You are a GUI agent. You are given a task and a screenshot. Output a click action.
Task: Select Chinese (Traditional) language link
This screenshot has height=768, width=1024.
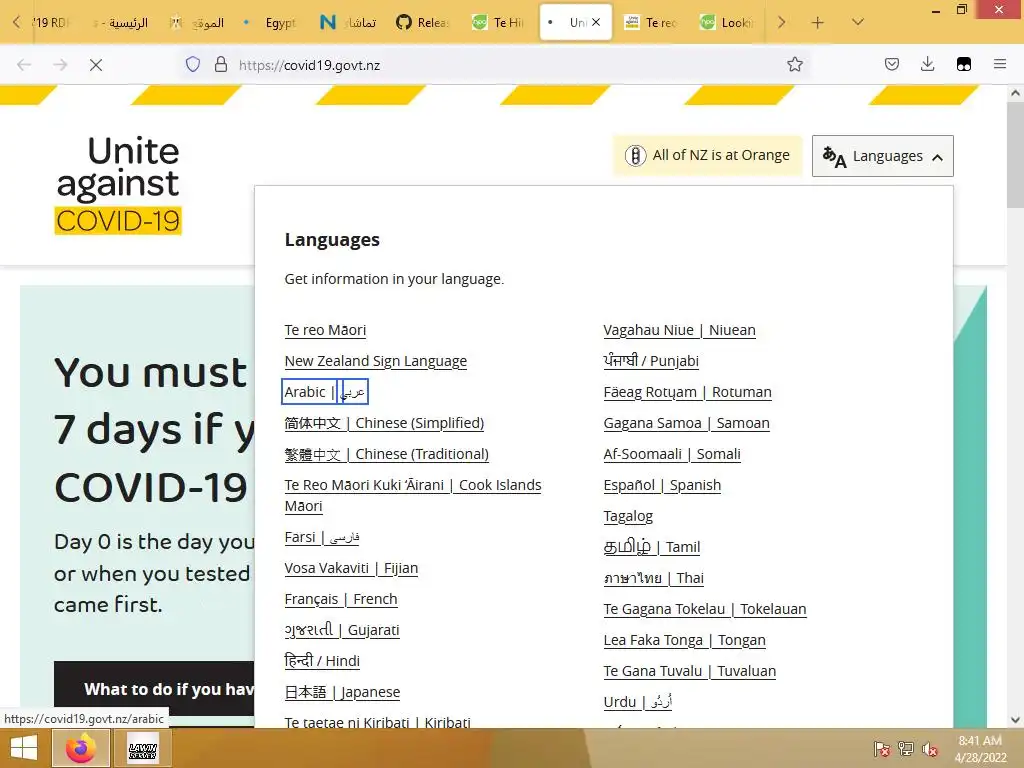387,455
